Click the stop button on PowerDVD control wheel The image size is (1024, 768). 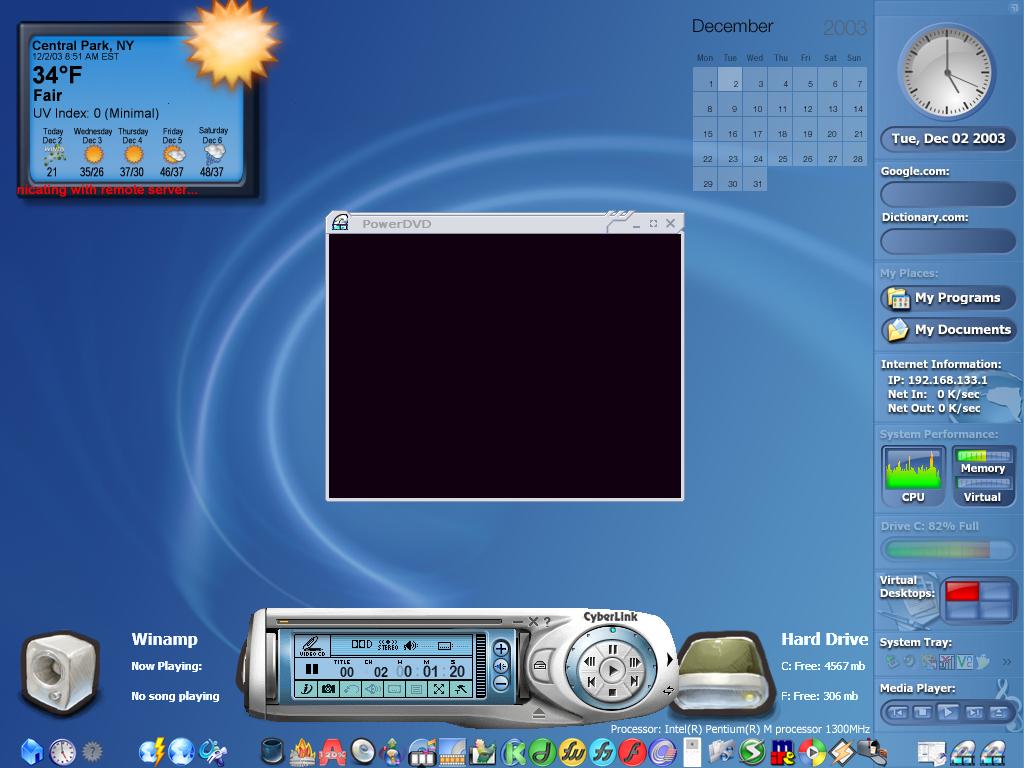click(612, 690)
